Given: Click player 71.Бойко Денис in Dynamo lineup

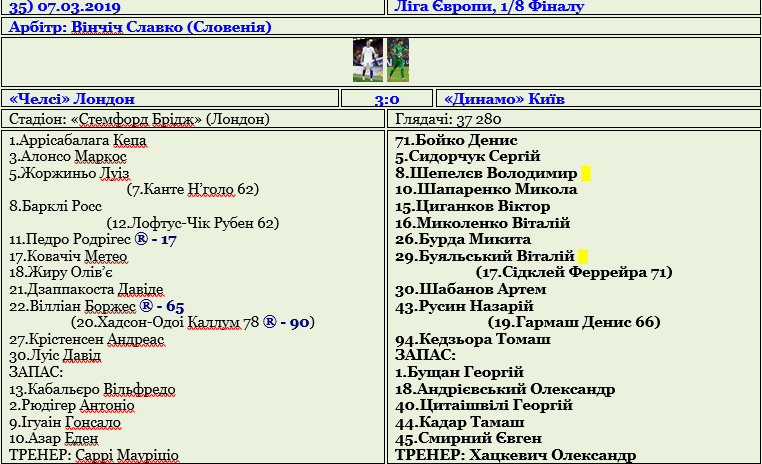Looking at the screenshot, I should point(456,140).
